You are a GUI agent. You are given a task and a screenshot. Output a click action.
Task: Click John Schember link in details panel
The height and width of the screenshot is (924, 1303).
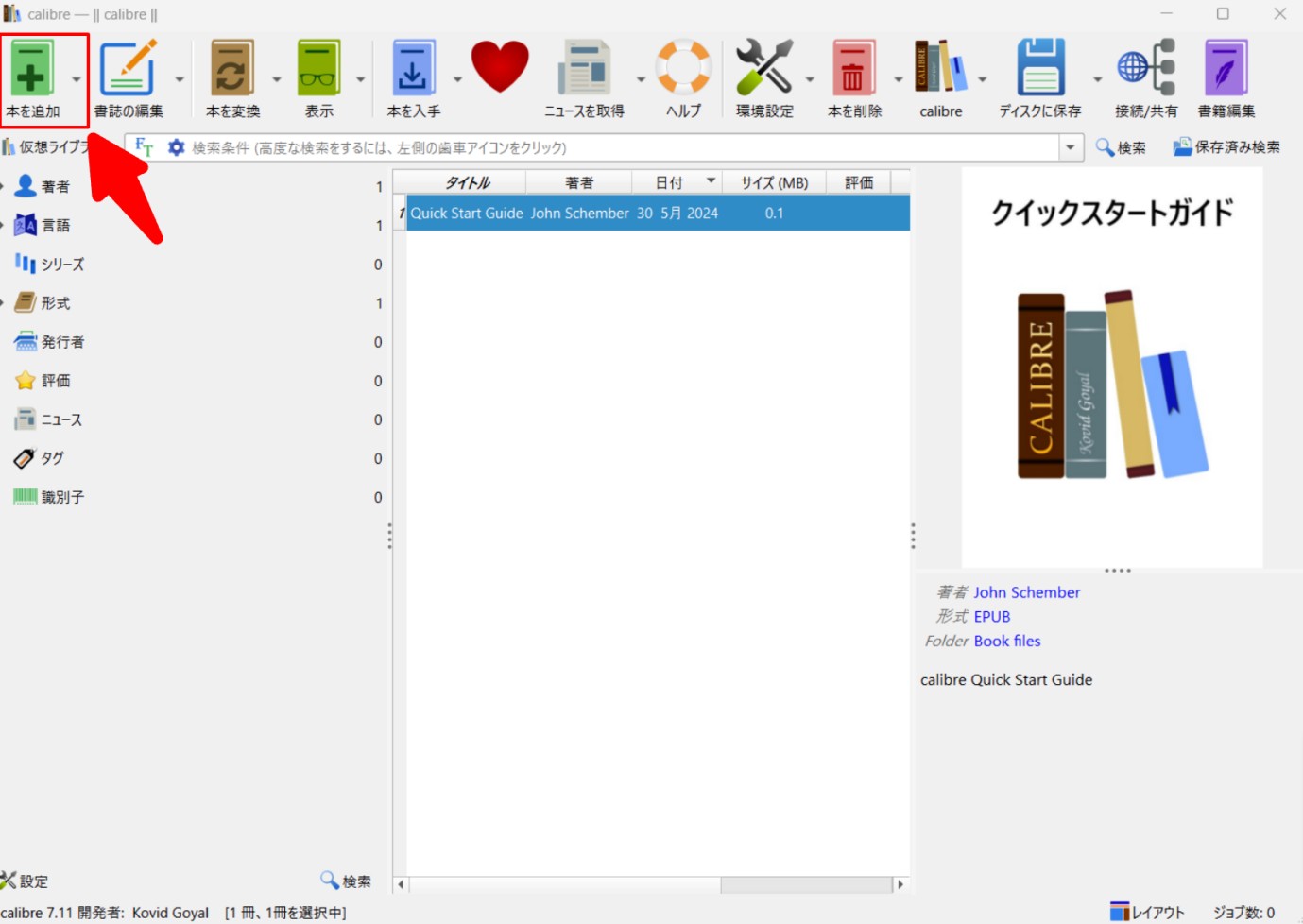[1026, 592]
